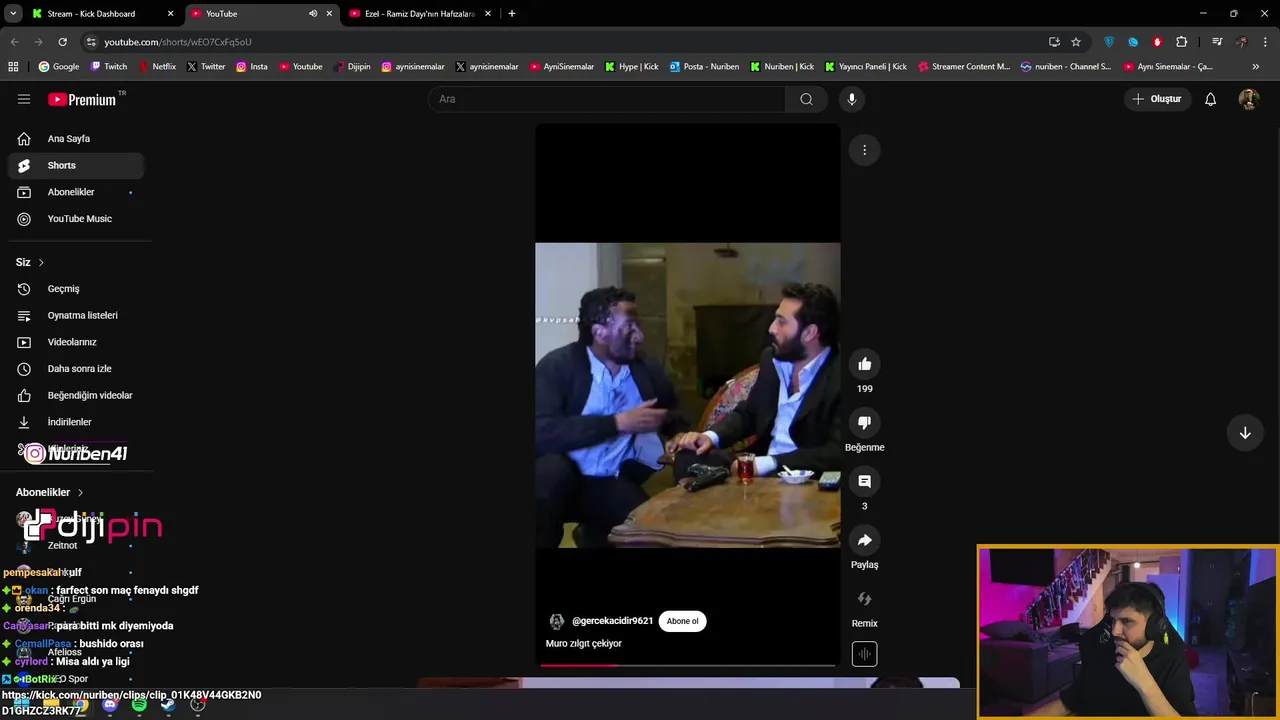Click the playing short video
The width and height of the screenshot is (1280, 720).
coord(688,395)
